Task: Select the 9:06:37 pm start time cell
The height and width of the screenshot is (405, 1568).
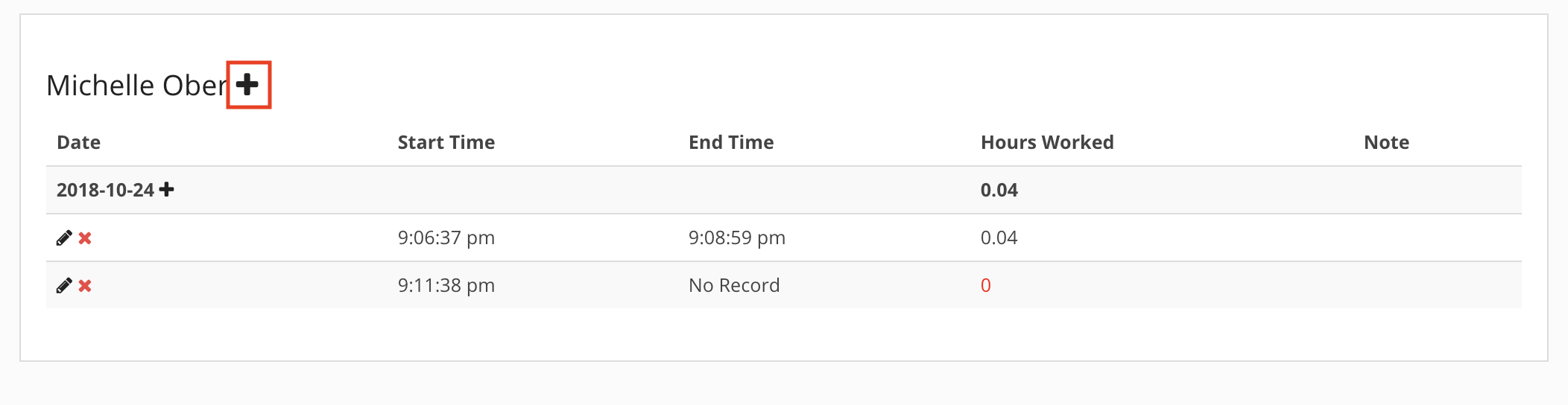Action: coord(446,237)
